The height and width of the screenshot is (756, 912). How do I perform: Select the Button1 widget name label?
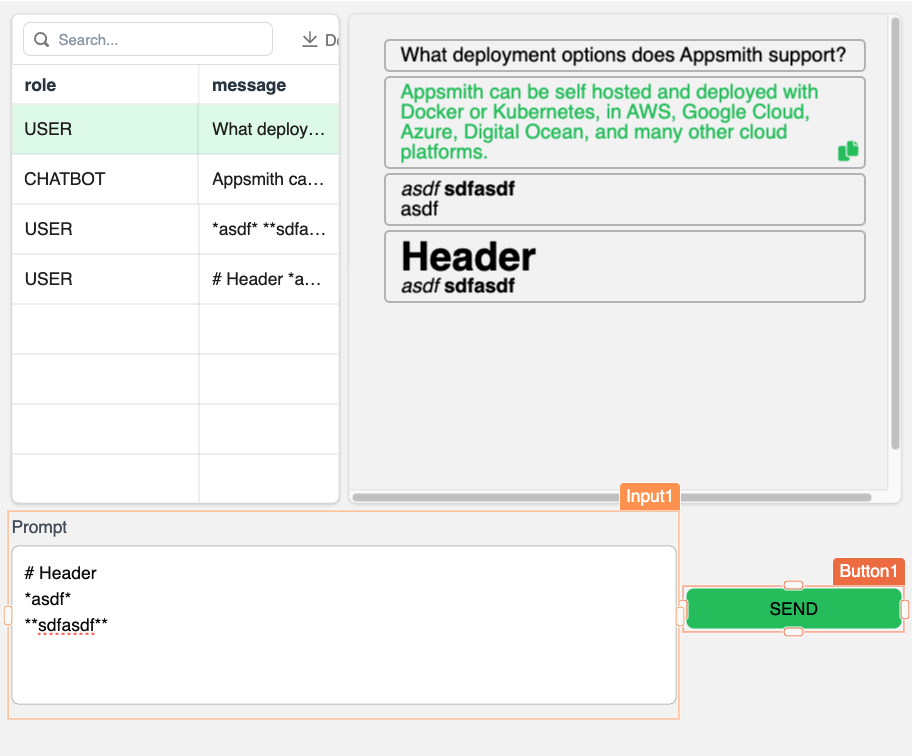[868, 572]
